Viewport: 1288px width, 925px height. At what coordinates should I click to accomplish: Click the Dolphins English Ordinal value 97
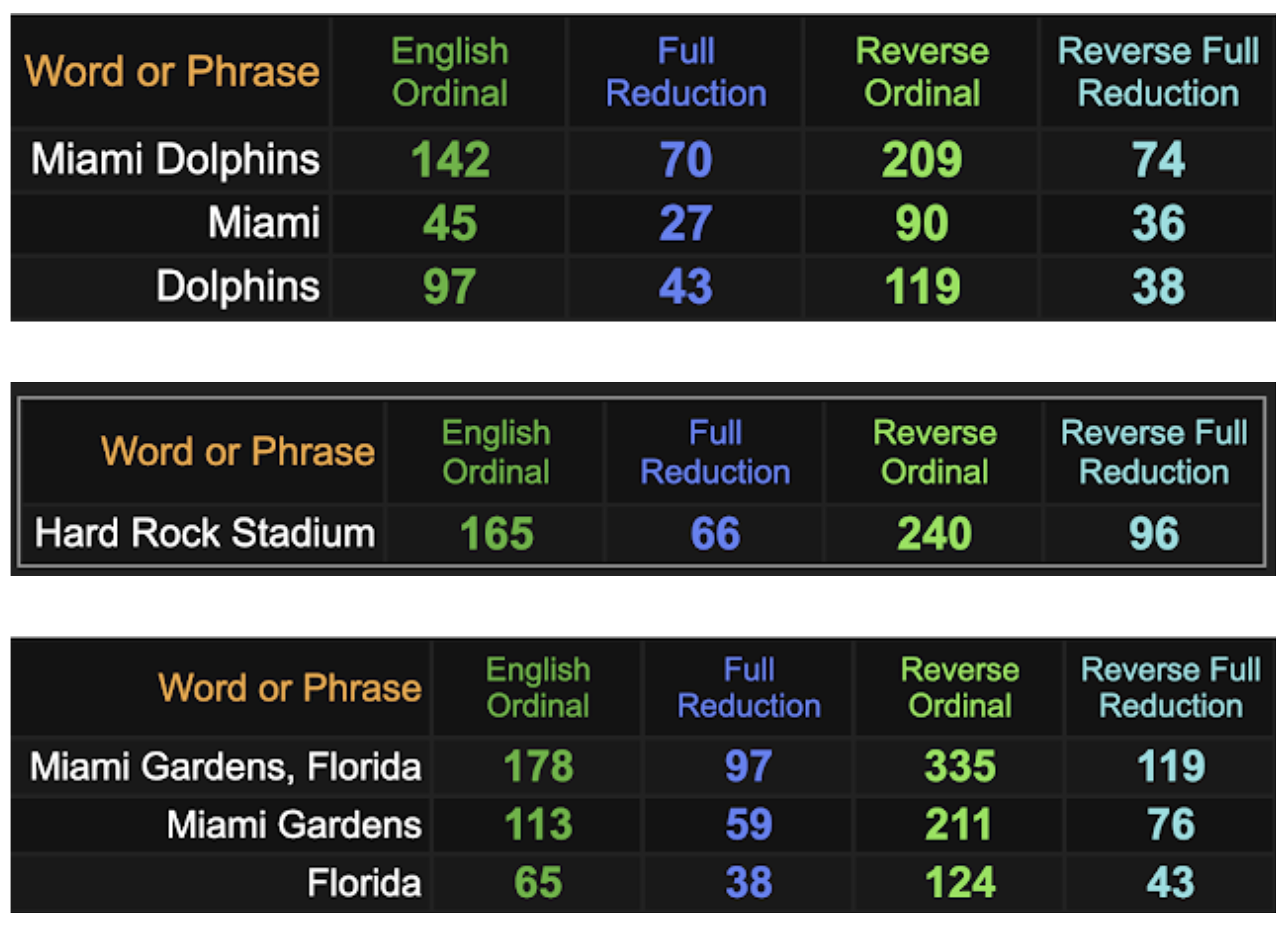(450, 286)
